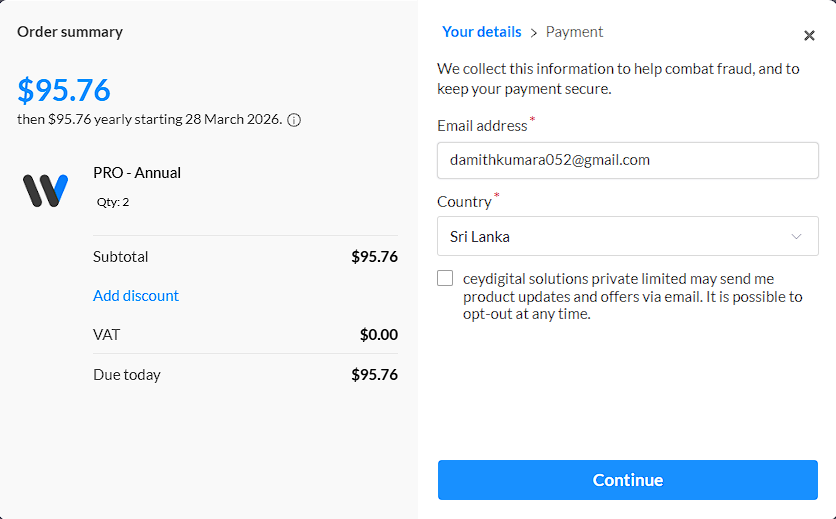
Task: Select the Due today amount
Action: pyautogui.click(x=374, y=375)
